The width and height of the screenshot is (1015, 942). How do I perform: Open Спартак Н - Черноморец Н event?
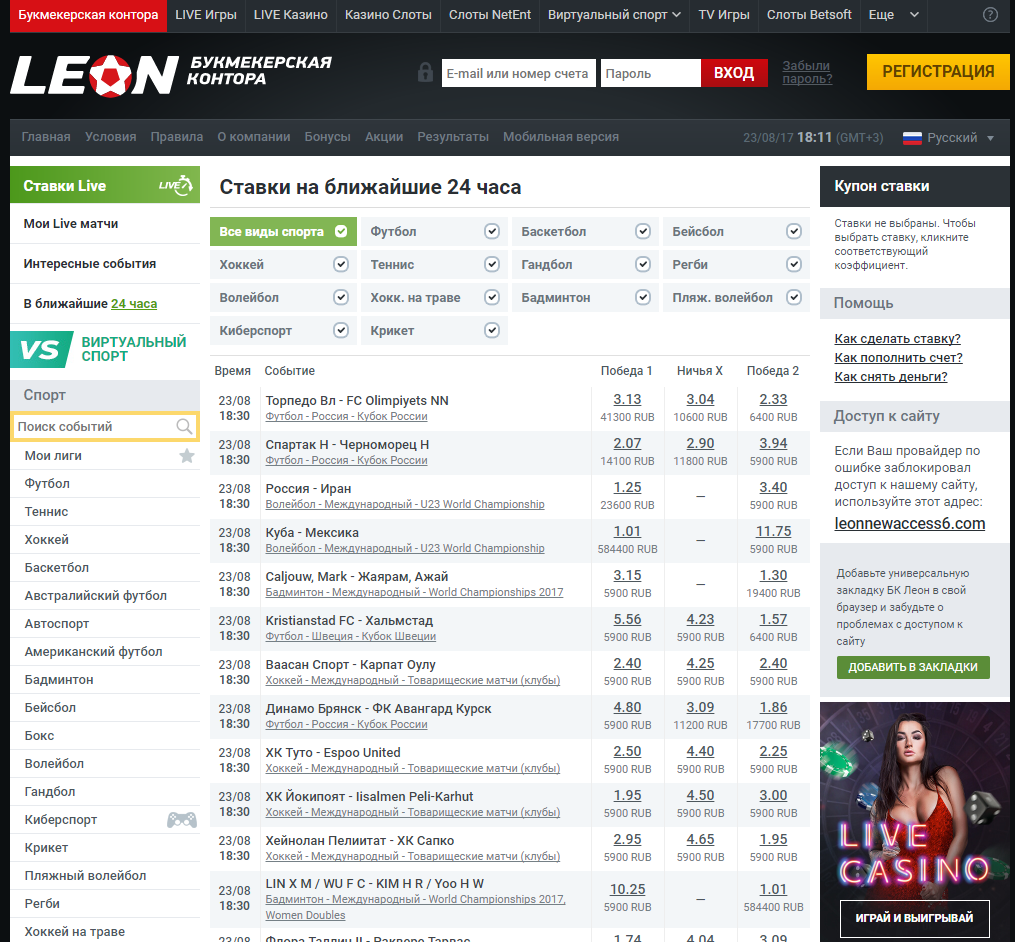point(347,445)
